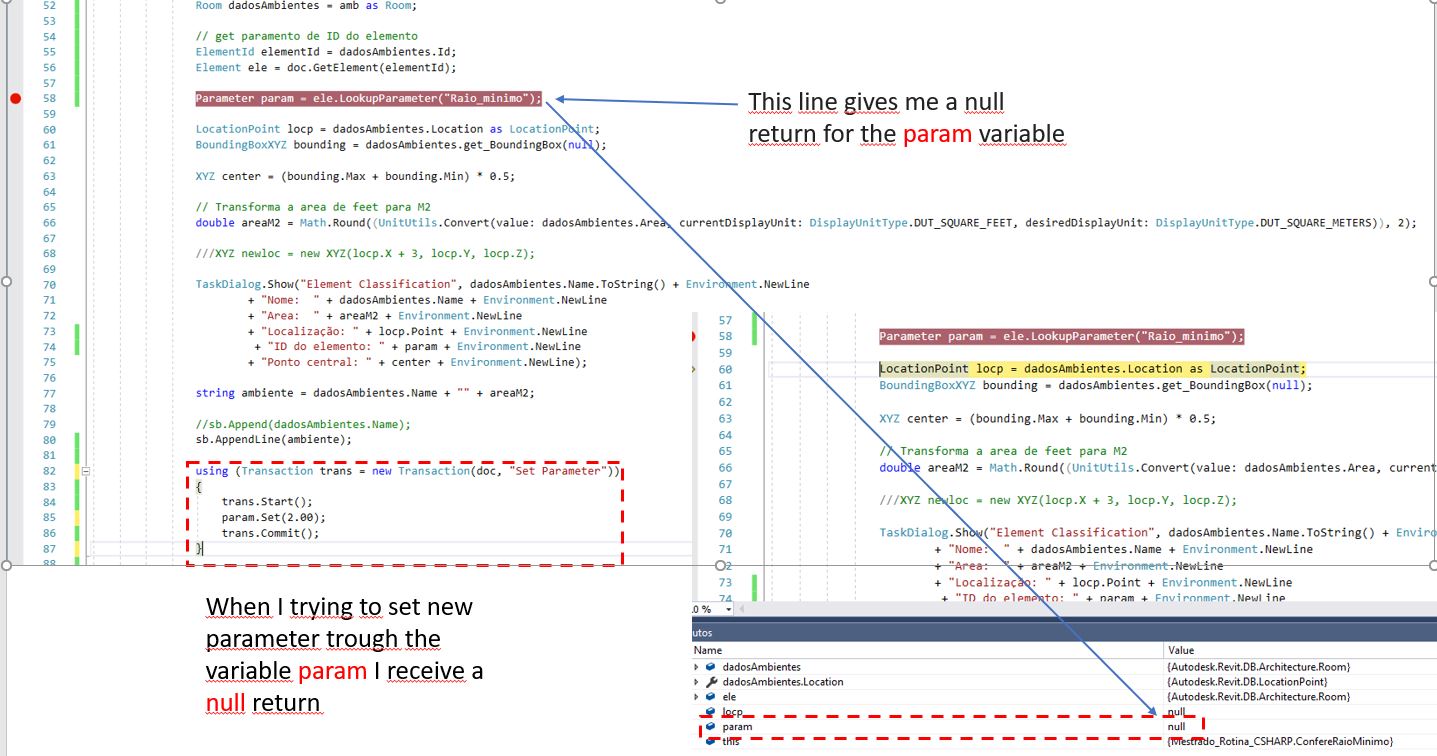The image size is (1437, 756).
Task: Click the sphere icon beside the this variable
Action: point(710,743)
